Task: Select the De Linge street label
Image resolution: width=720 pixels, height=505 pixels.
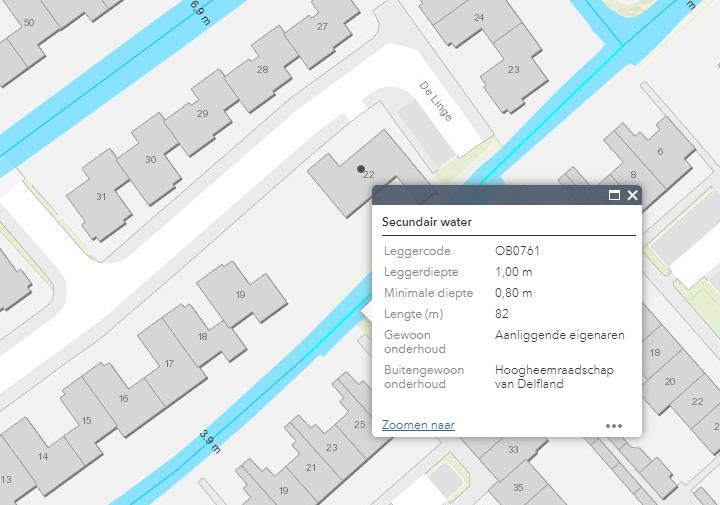Action: [x=436, y=101]
